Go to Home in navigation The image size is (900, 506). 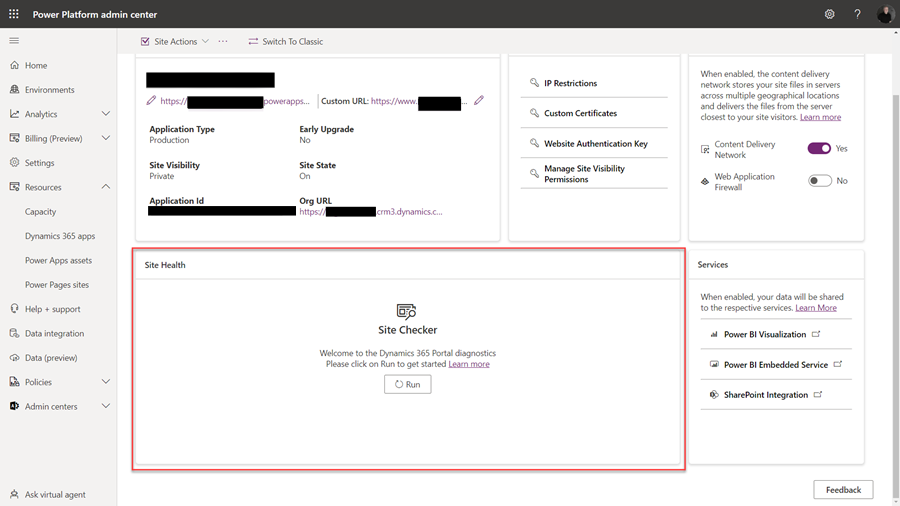[x=36, y=65]
